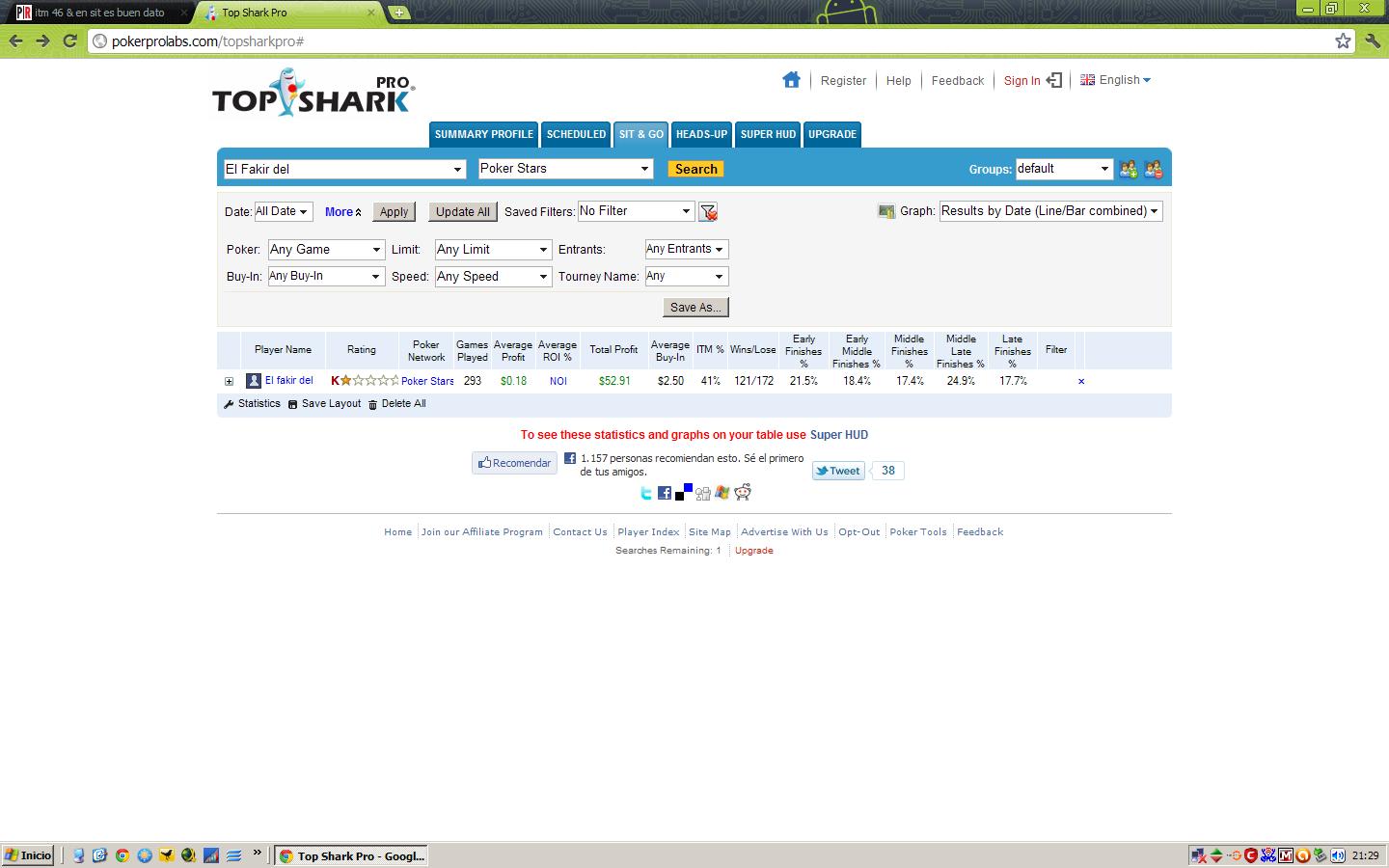Switch to the Sit & Go tab
This screenshot has height=868, width=1389.
click(x=641, y=134)
